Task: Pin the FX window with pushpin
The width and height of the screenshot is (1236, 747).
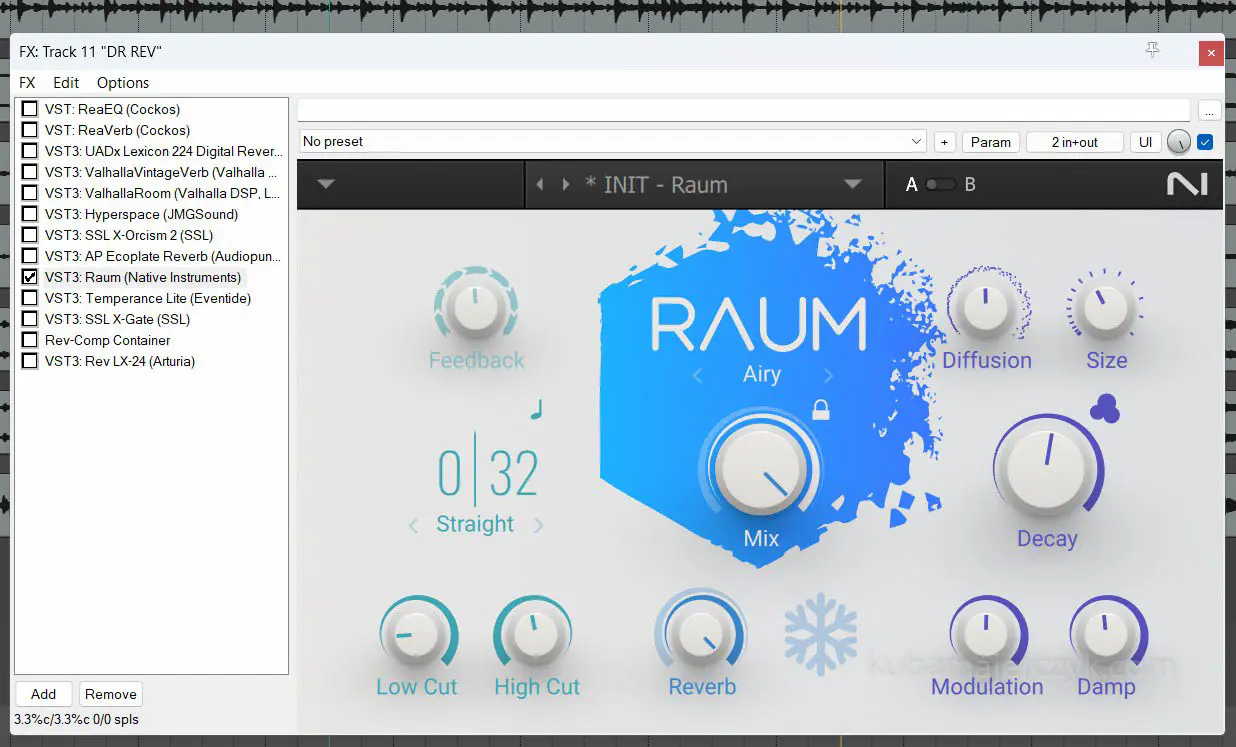Action: click(x=1152, y=51)
